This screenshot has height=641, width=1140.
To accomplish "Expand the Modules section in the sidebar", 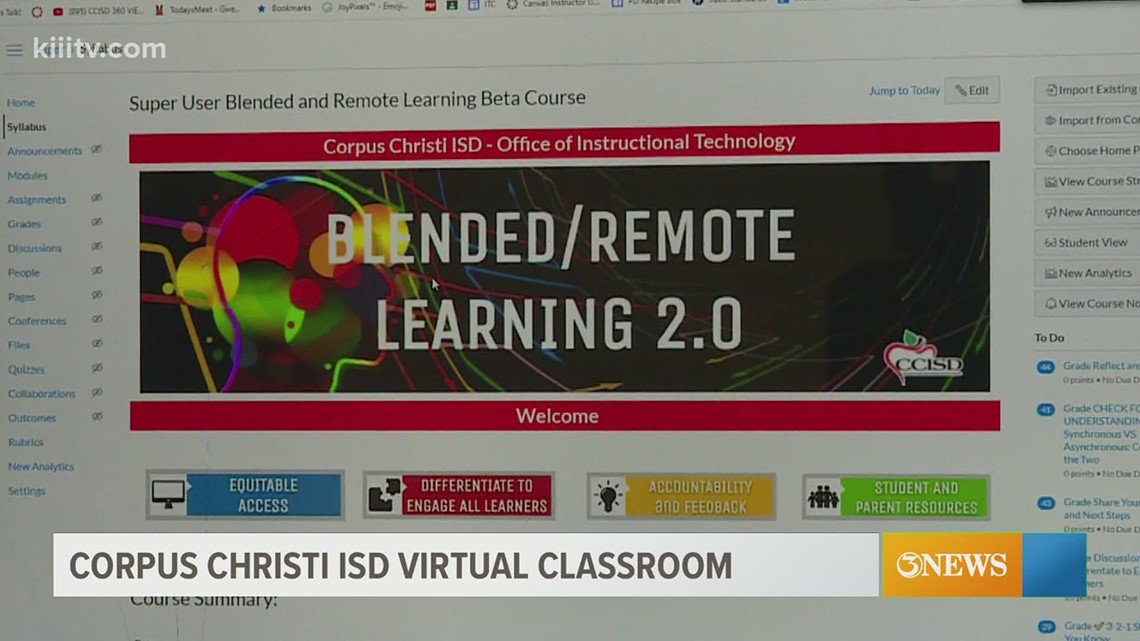I will (x=26, y=175).
